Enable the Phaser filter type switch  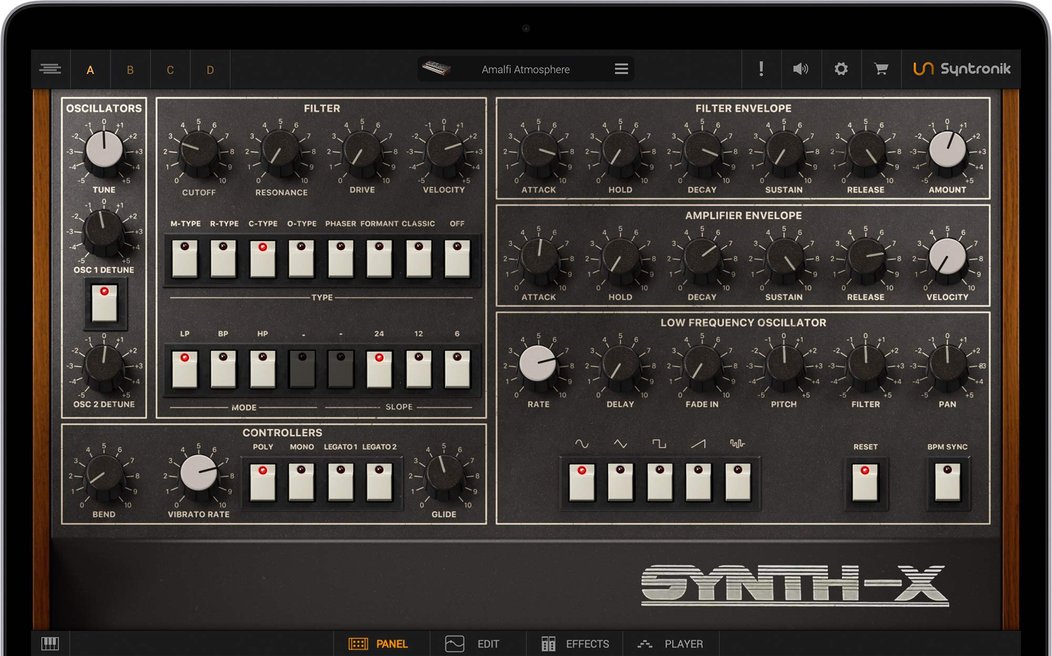[340, 259]
